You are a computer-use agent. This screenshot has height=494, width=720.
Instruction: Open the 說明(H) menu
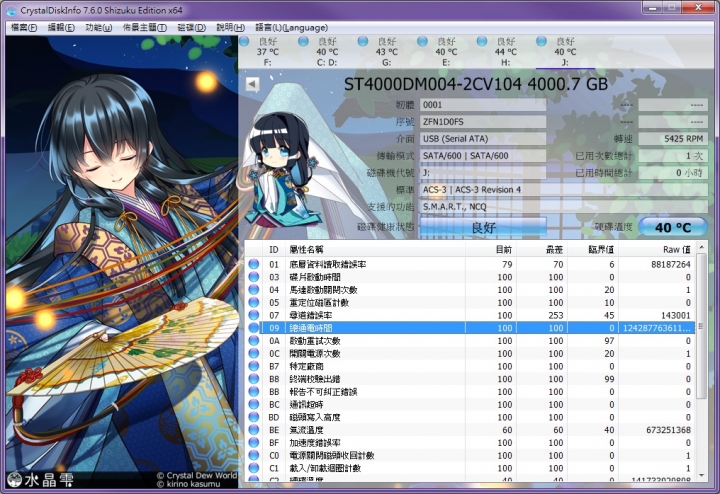tap(230, 28)
